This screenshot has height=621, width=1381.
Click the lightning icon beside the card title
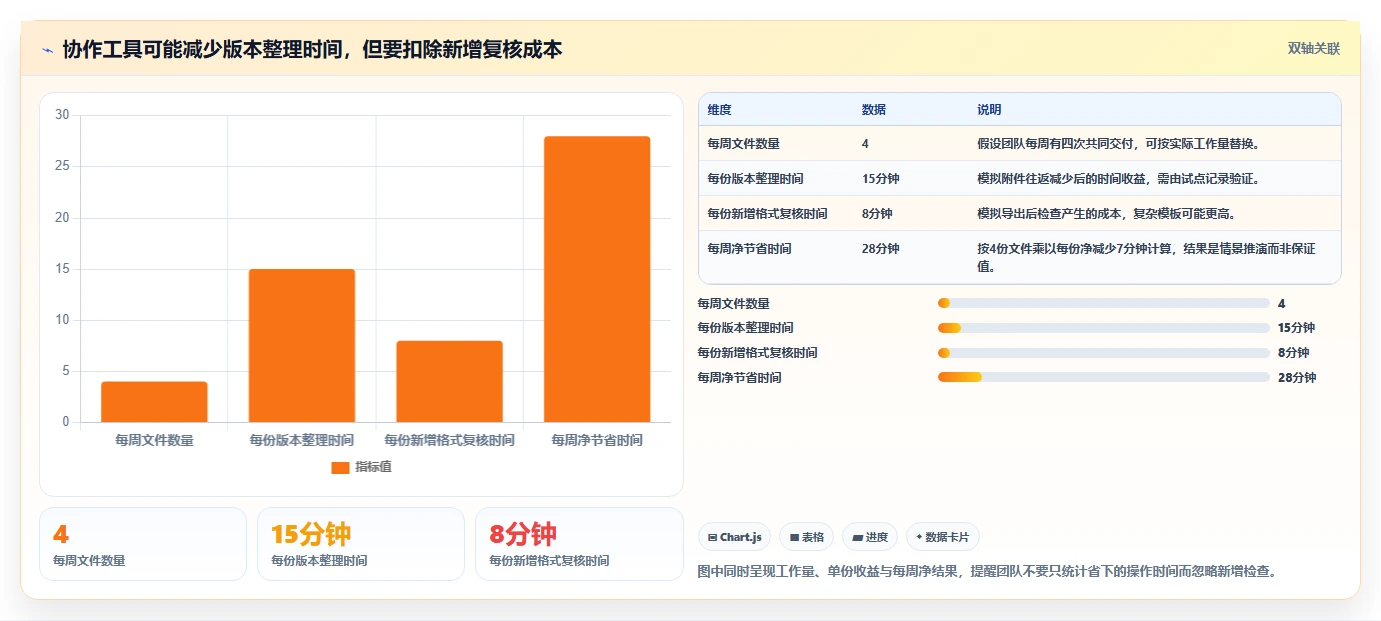pyautogui.click(x=47, y=49)
